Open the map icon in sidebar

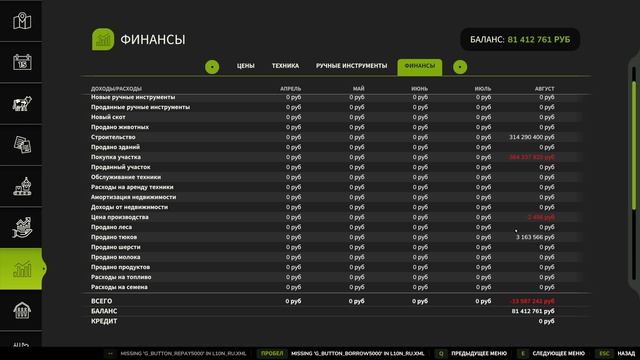tap(22, 21)
